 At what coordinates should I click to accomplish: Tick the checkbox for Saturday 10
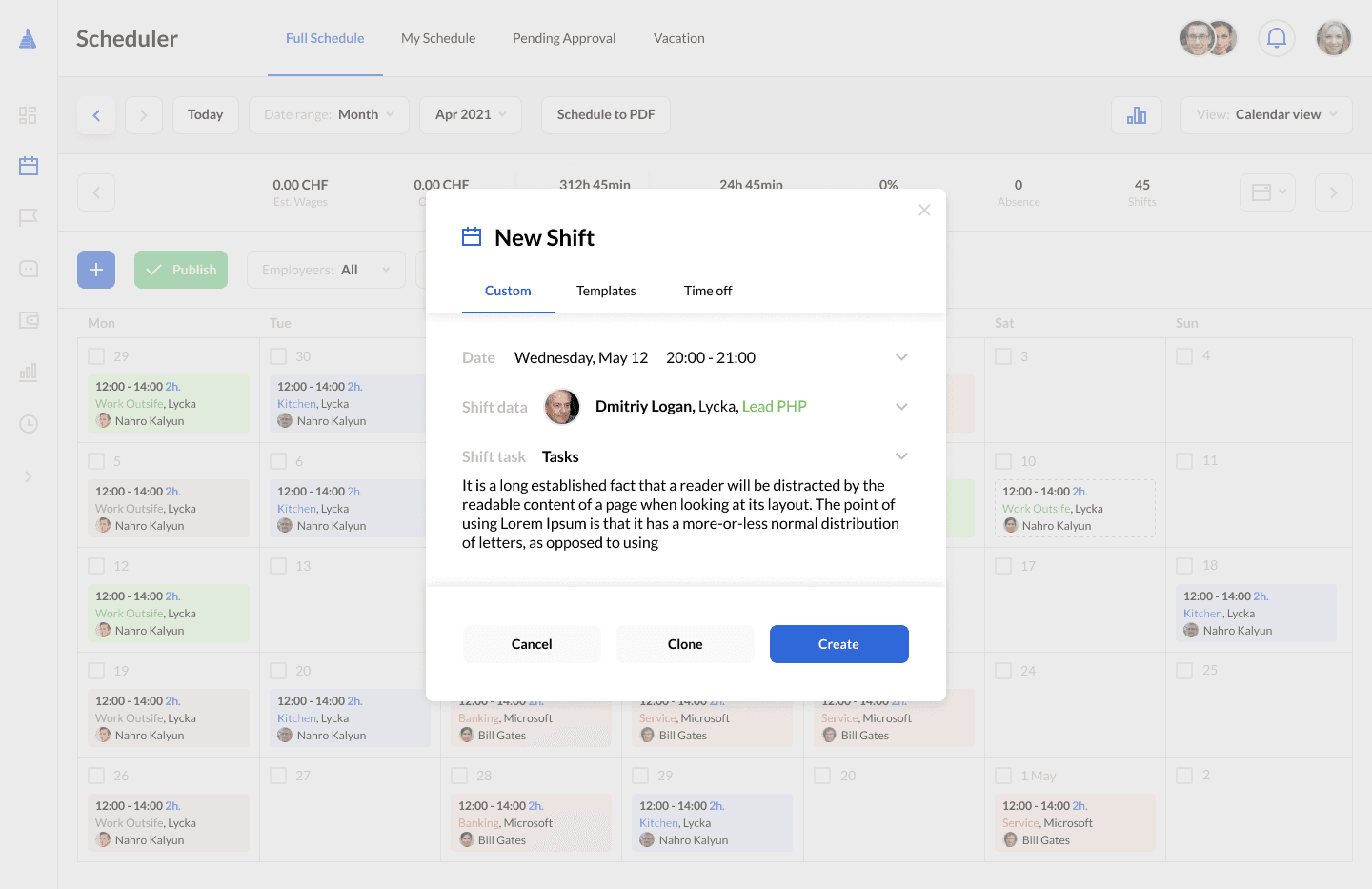[x=1003, y=461]
